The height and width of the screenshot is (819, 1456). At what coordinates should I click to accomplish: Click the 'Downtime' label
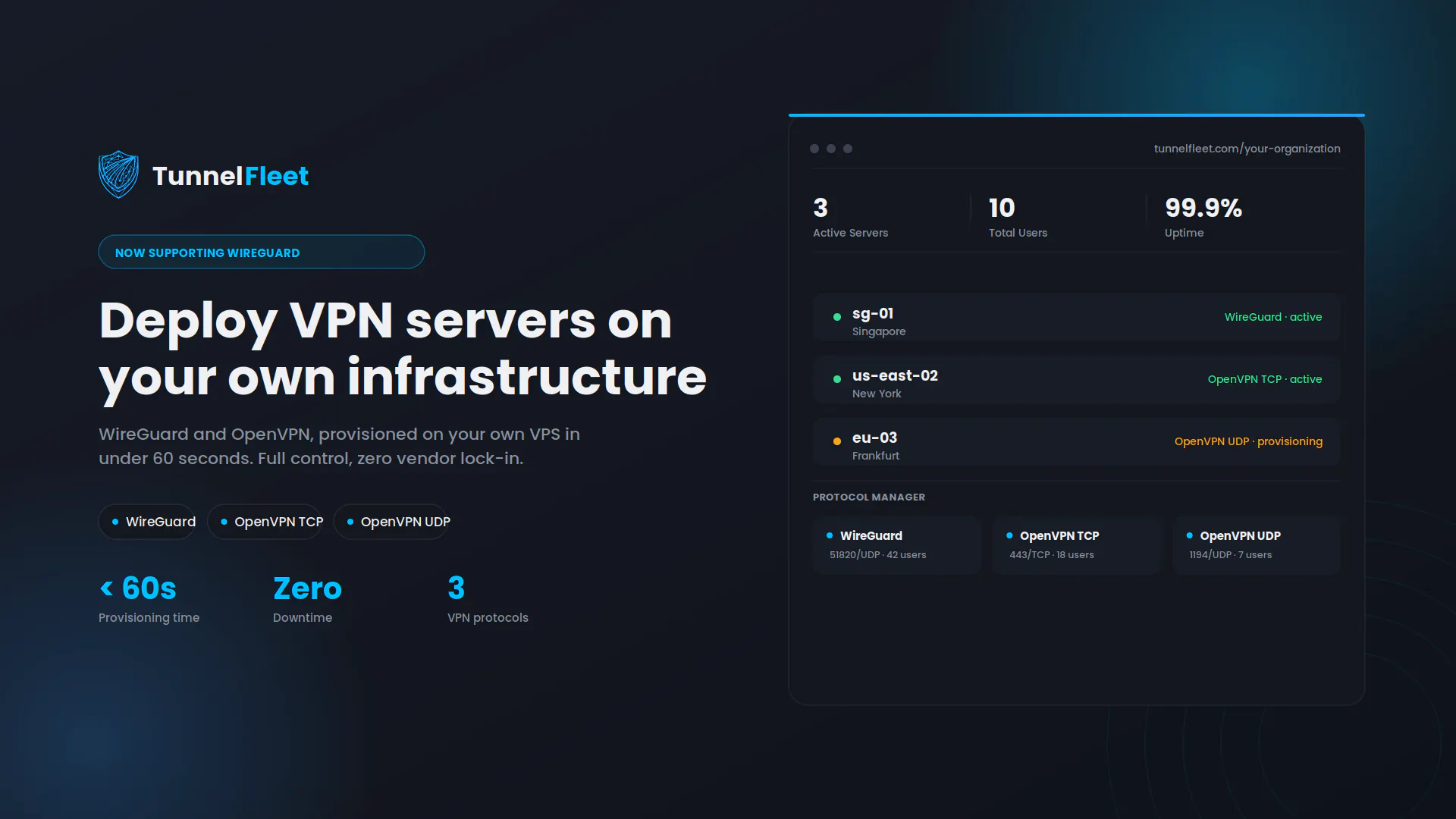[303, 618]
